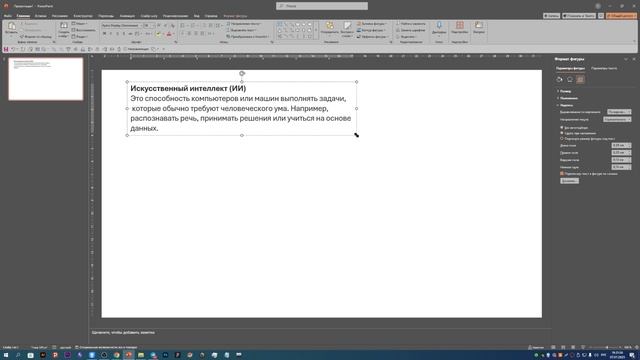Viewport: 640px width, 360px height.
Task: Select slide 1 thumbnail in slide panel
Action: (46, 79)
